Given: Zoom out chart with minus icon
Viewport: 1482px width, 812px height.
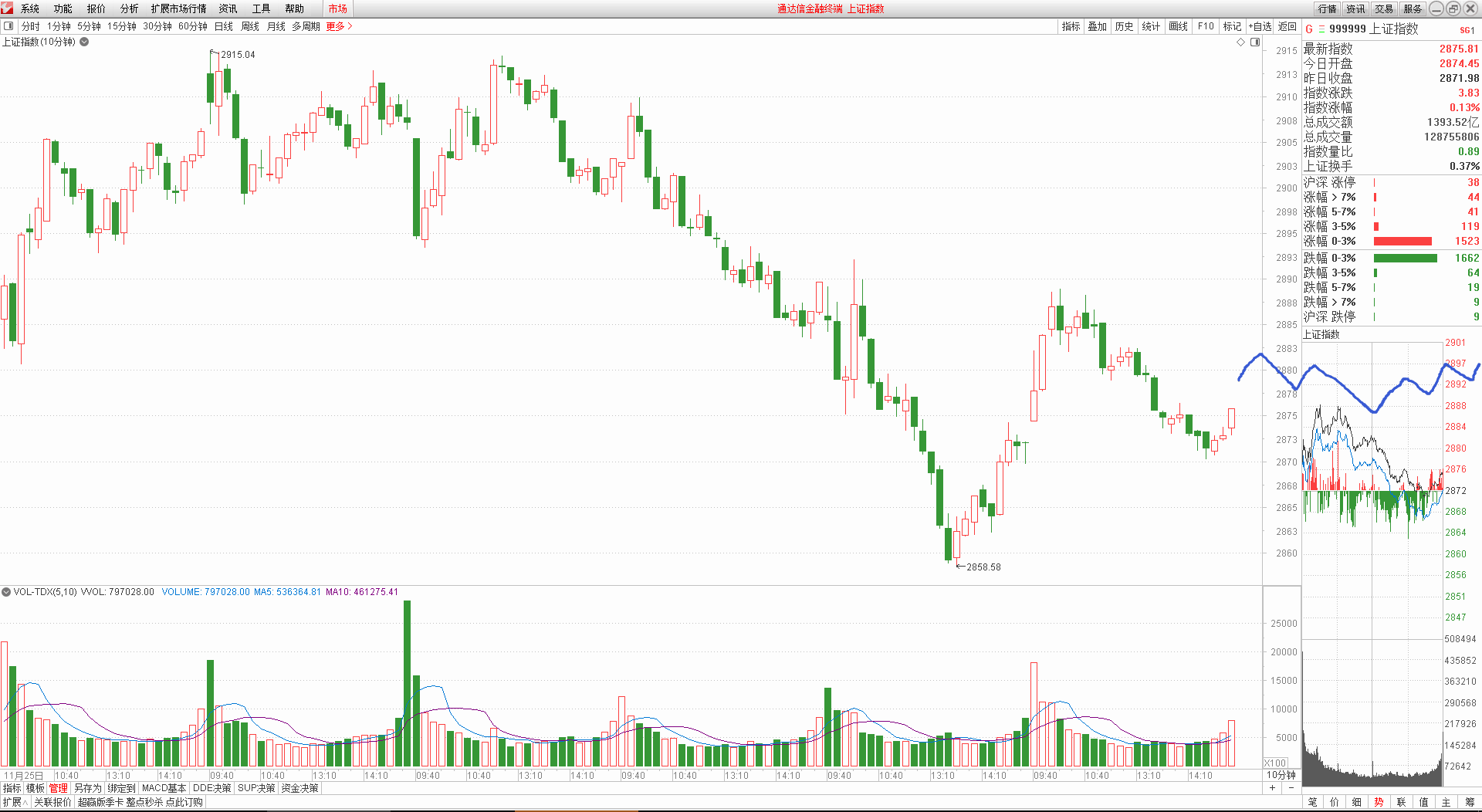Looking at the screenshot, I should point(1291,788).
